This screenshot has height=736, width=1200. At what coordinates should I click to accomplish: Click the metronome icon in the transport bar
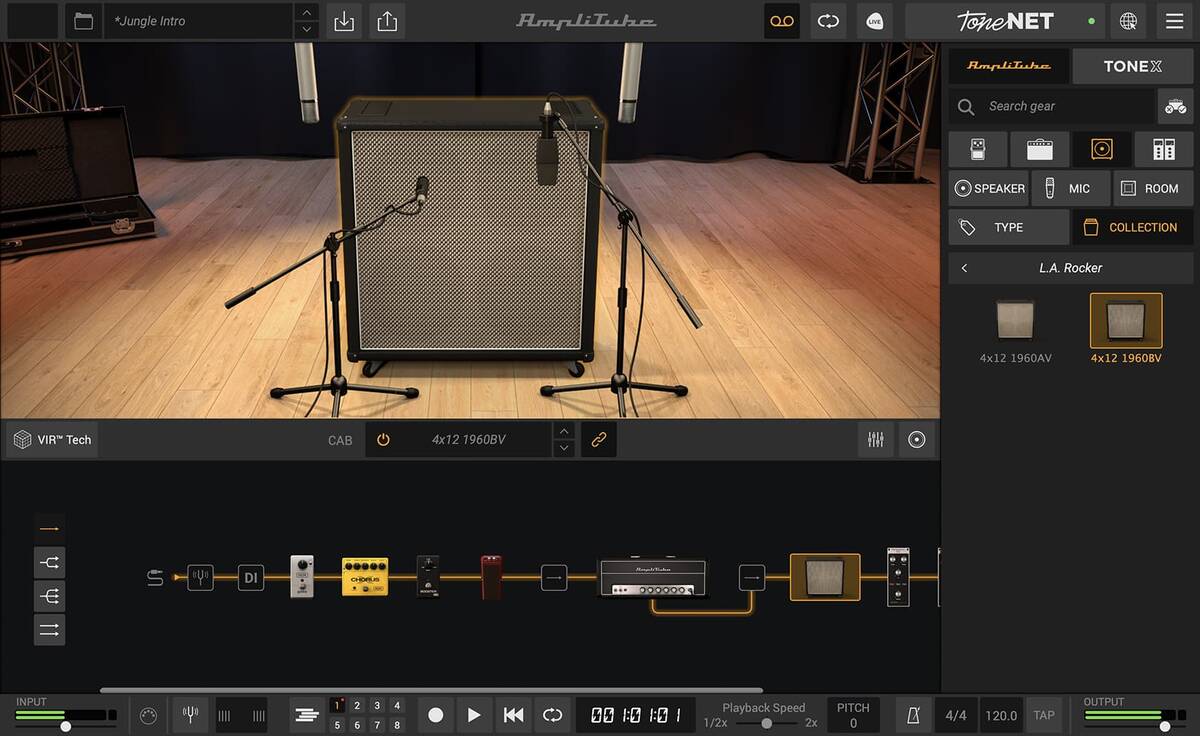click(911, 715)
